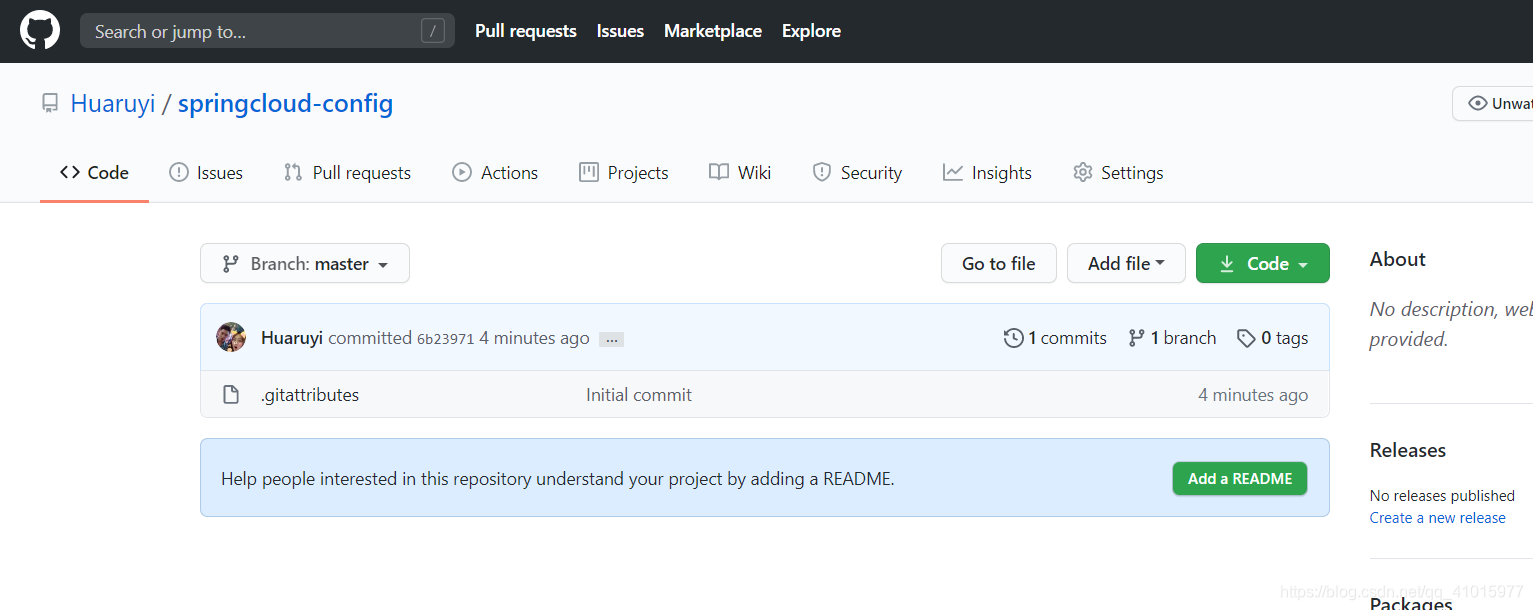Select the Code repository tab
The image size is (1533, 610).
pyautogui.click(x=94, y=172)
